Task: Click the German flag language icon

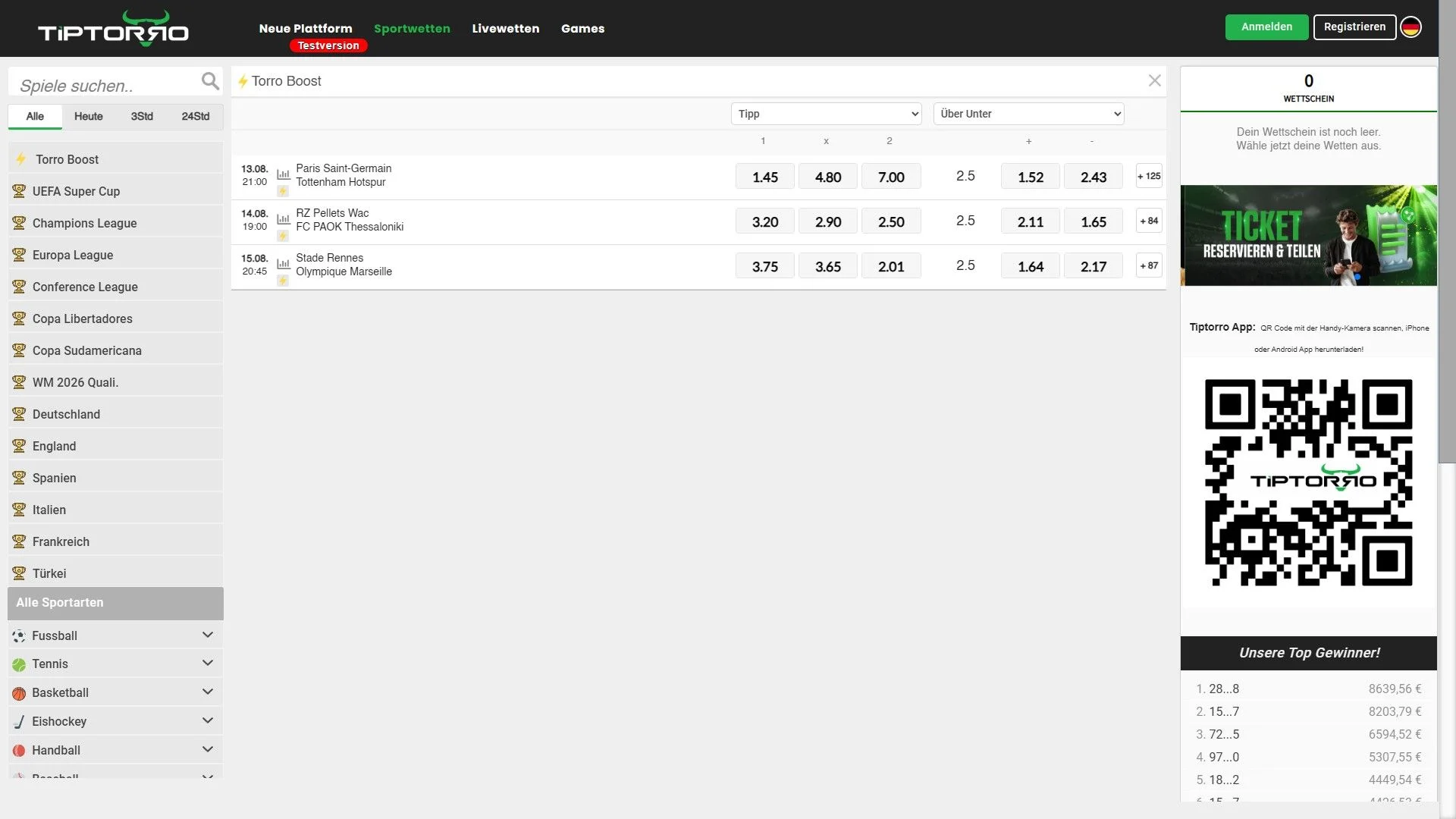Action: (x=1410, y=27)
